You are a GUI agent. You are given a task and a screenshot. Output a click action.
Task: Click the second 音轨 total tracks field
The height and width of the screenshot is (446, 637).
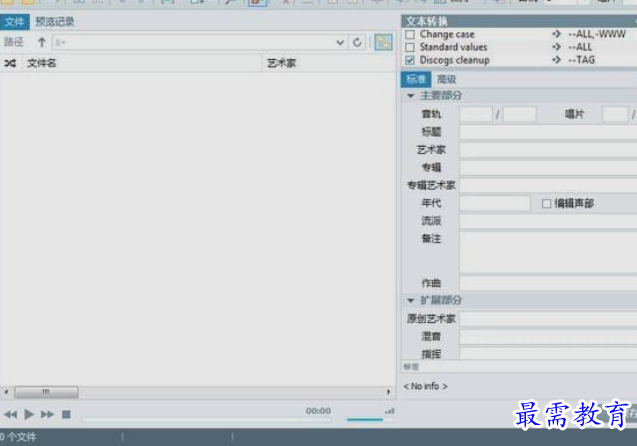(x=520, y=115)
